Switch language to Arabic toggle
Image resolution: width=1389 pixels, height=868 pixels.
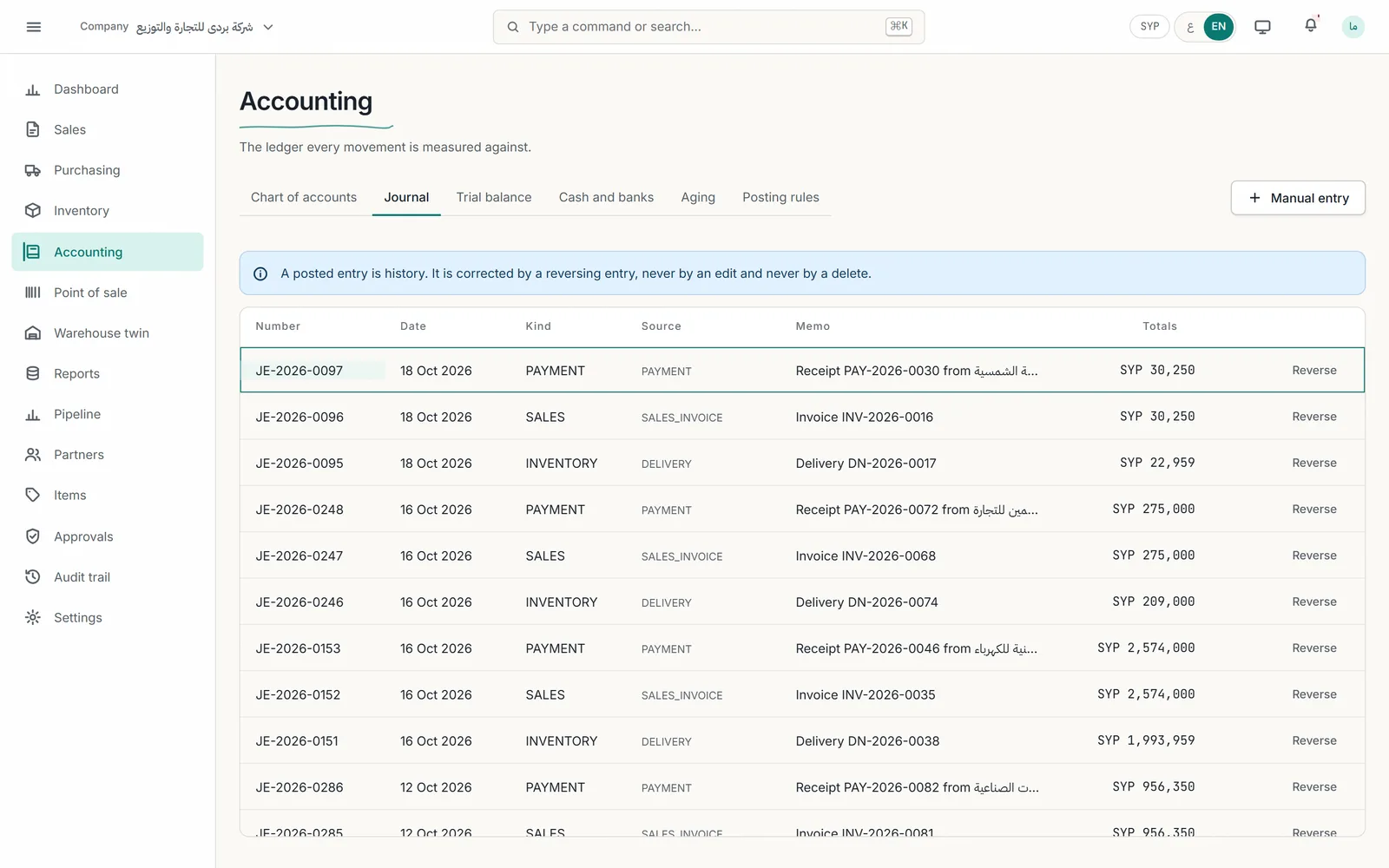pos(1190,27)
